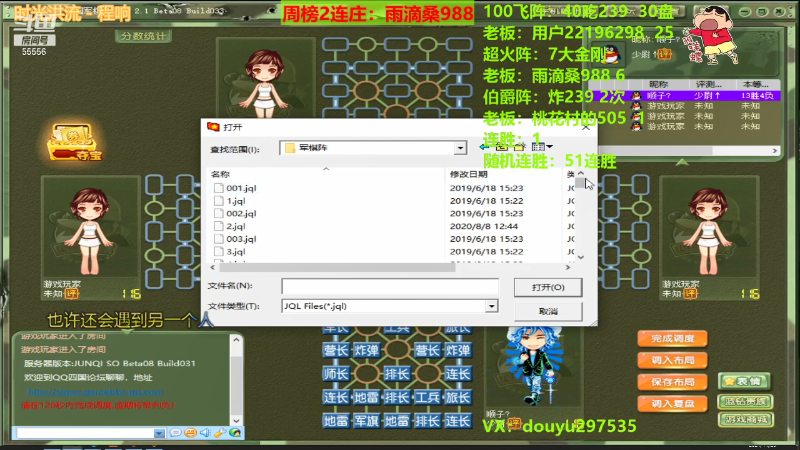The height and width of the screenshot is (450, 800).
Task: Select the file icon of 001.jql
Action: coord(218,188)
